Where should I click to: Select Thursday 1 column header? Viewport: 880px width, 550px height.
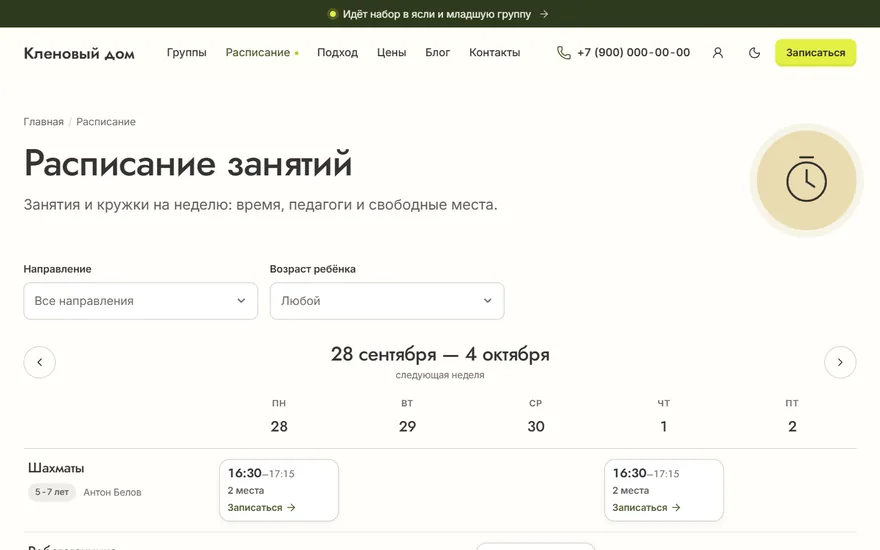(664, 416)
